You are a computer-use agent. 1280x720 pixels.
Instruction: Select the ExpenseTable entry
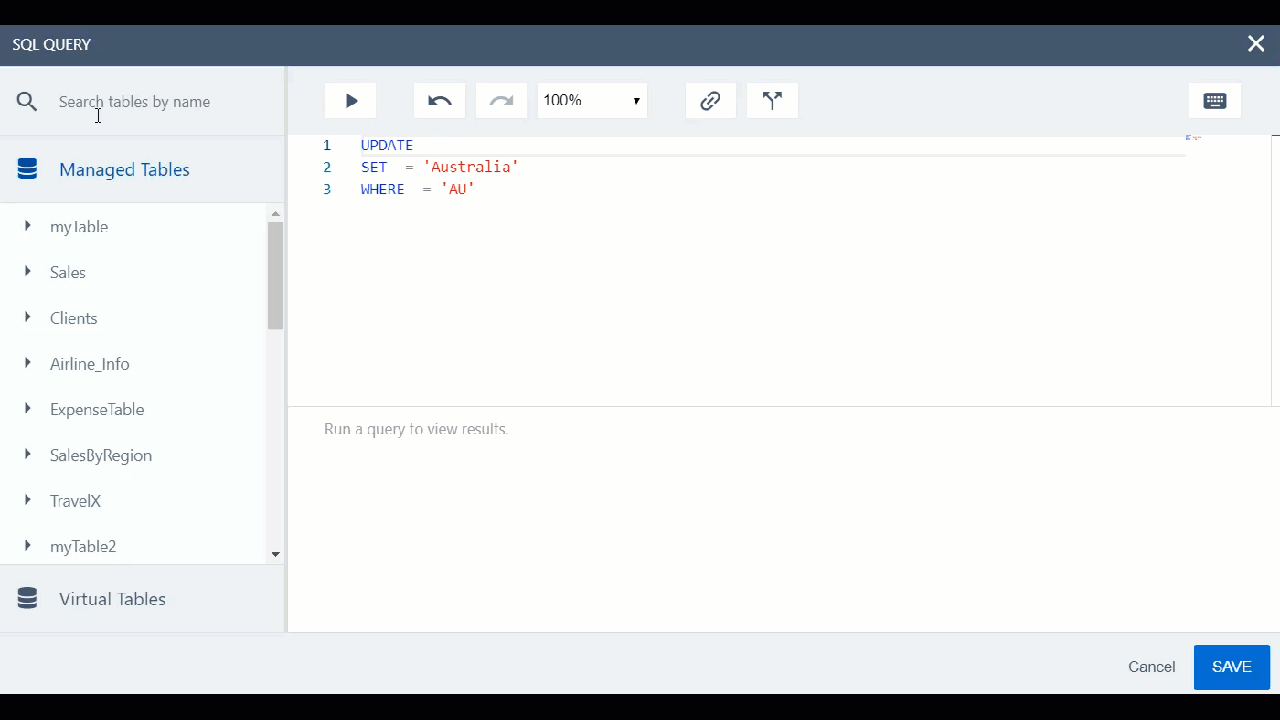(97, 410)
